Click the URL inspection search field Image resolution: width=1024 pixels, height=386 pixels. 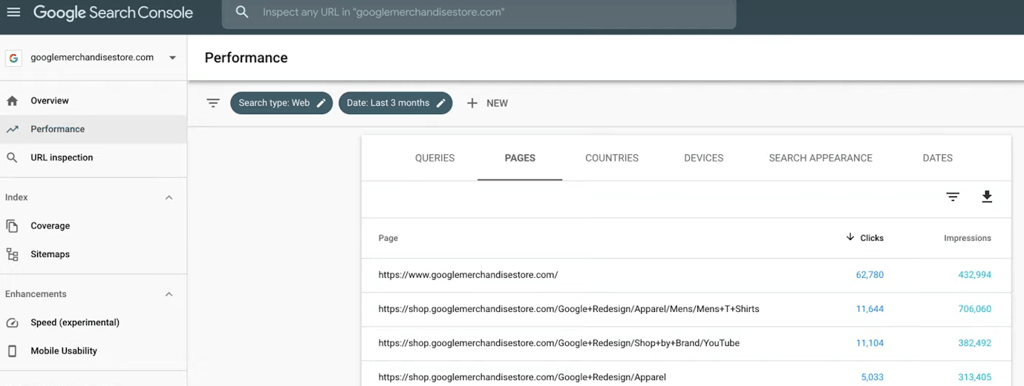click(479, 12)
